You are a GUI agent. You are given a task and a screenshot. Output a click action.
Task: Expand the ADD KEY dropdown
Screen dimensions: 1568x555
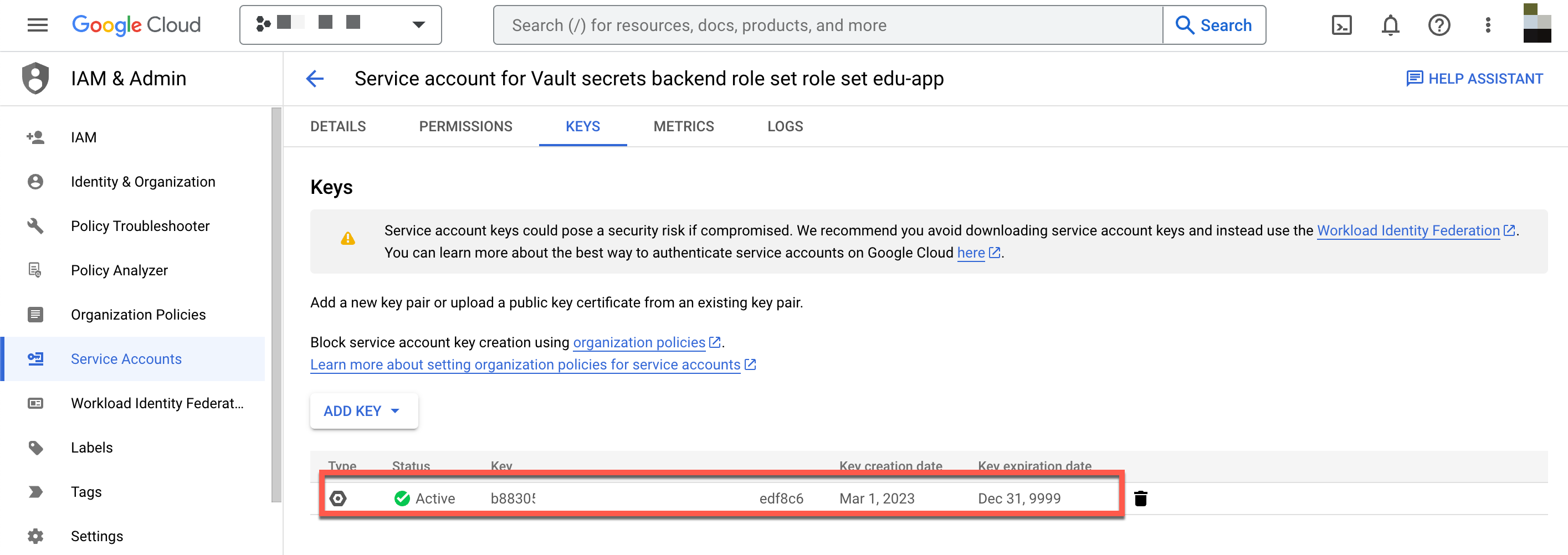click(363, 411)
